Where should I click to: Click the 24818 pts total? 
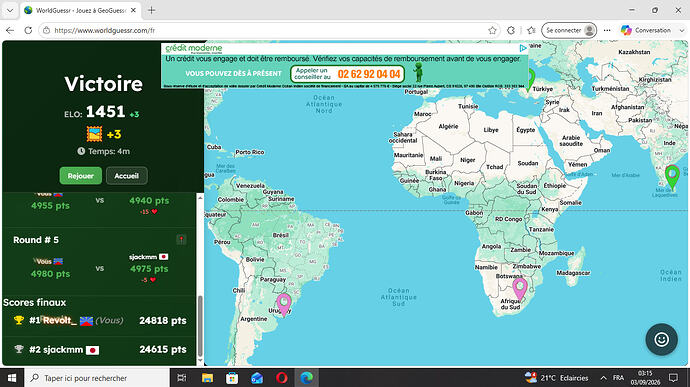163,321
